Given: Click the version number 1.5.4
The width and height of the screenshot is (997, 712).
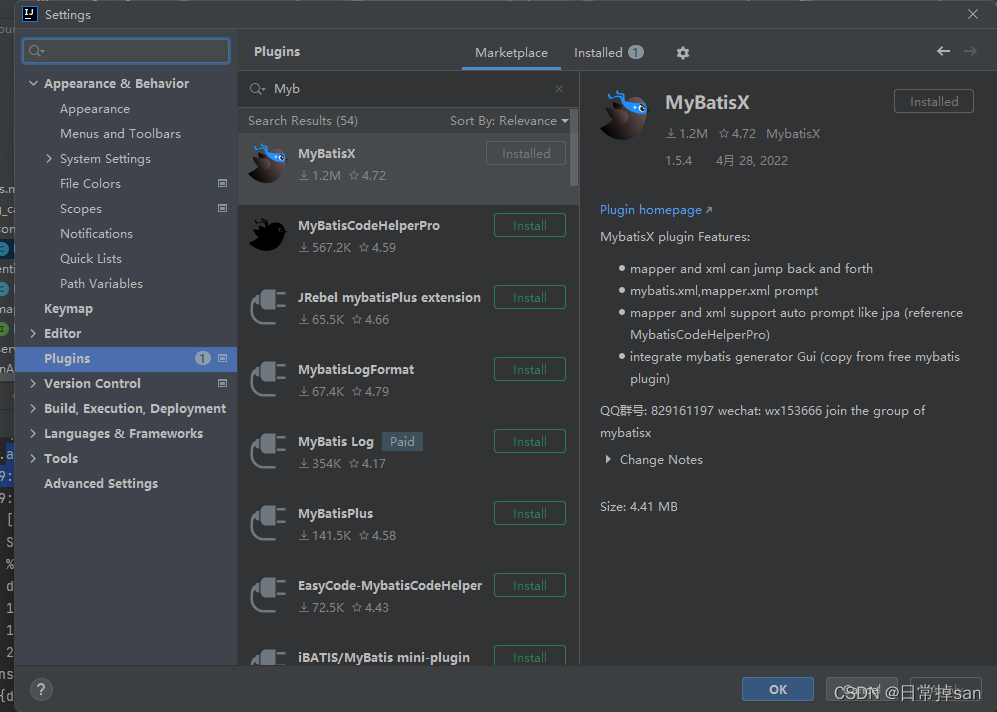Looking at the screenshot, I should coord(678,160).
